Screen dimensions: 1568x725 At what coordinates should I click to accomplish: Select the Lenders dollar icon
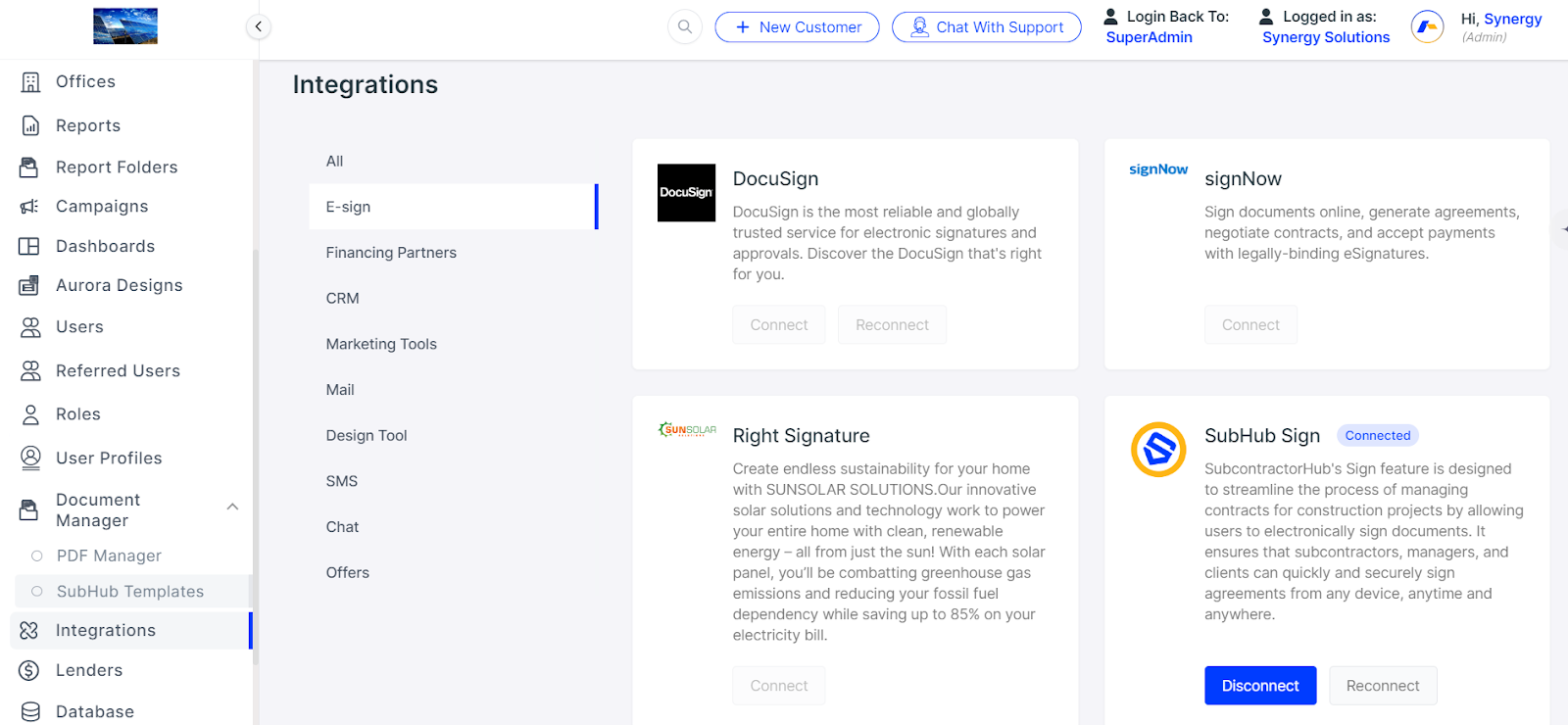point(30,670)
